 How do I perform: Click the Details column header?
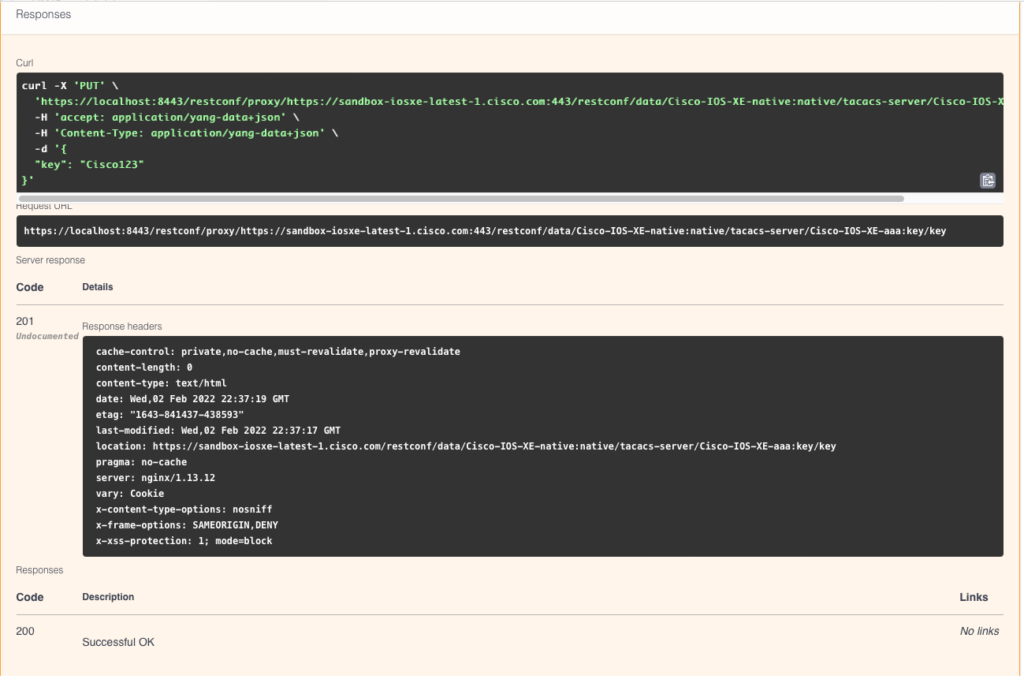click(97, 287)
